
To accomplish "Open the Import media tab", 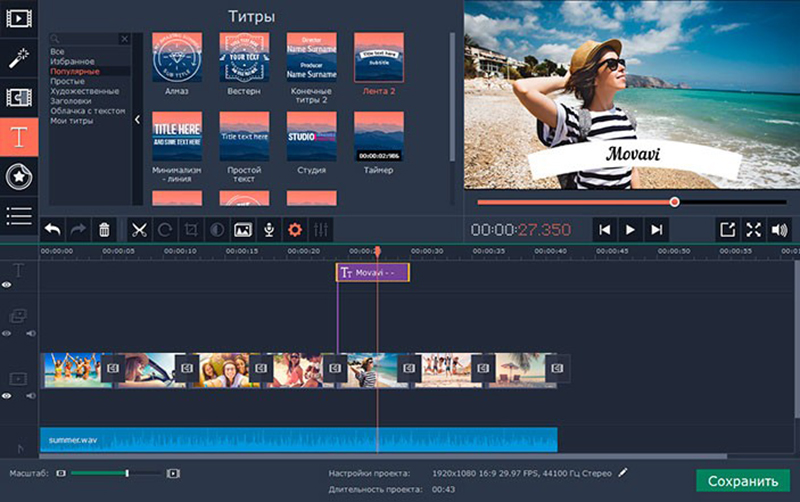I will click(19, 18).
